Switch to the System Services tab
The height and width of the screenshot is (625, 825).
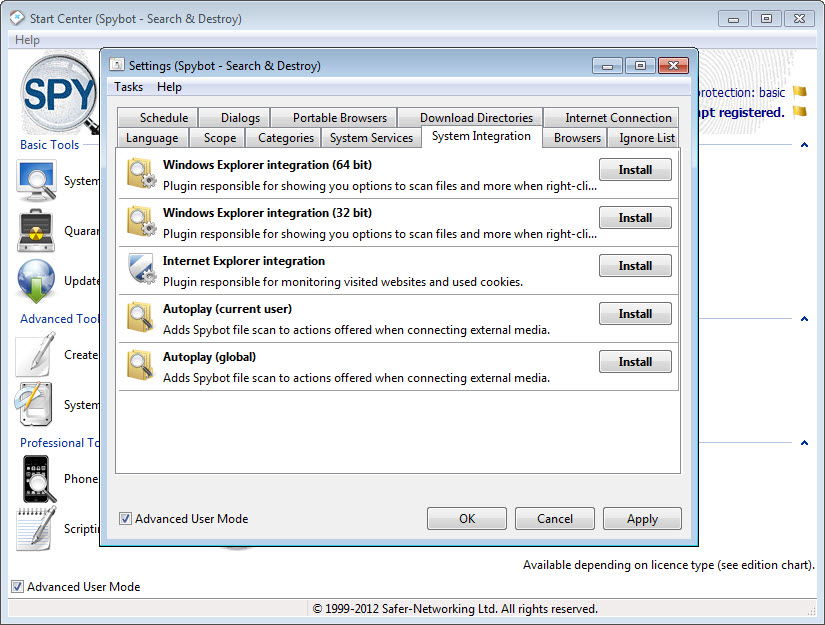371,138
